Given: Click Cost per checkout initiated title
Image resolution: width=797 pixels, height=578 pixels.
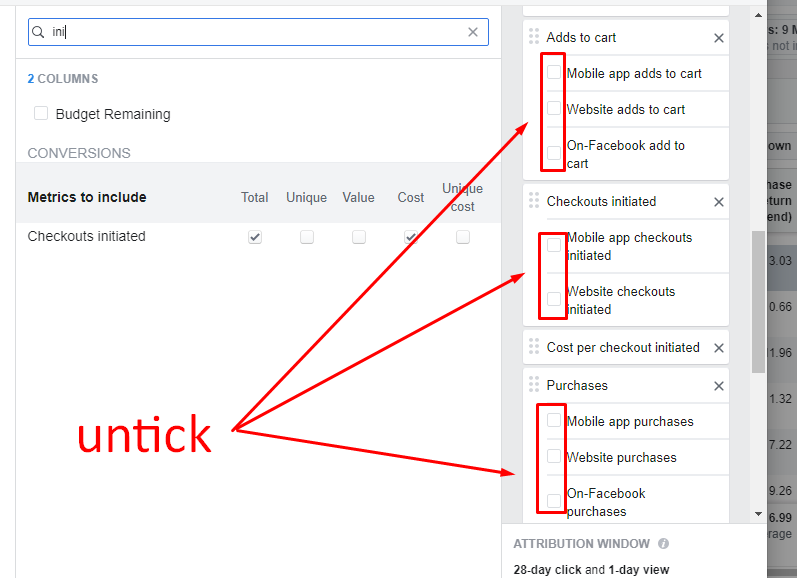Looking at the screenshot, I should [x=623, y=347].
